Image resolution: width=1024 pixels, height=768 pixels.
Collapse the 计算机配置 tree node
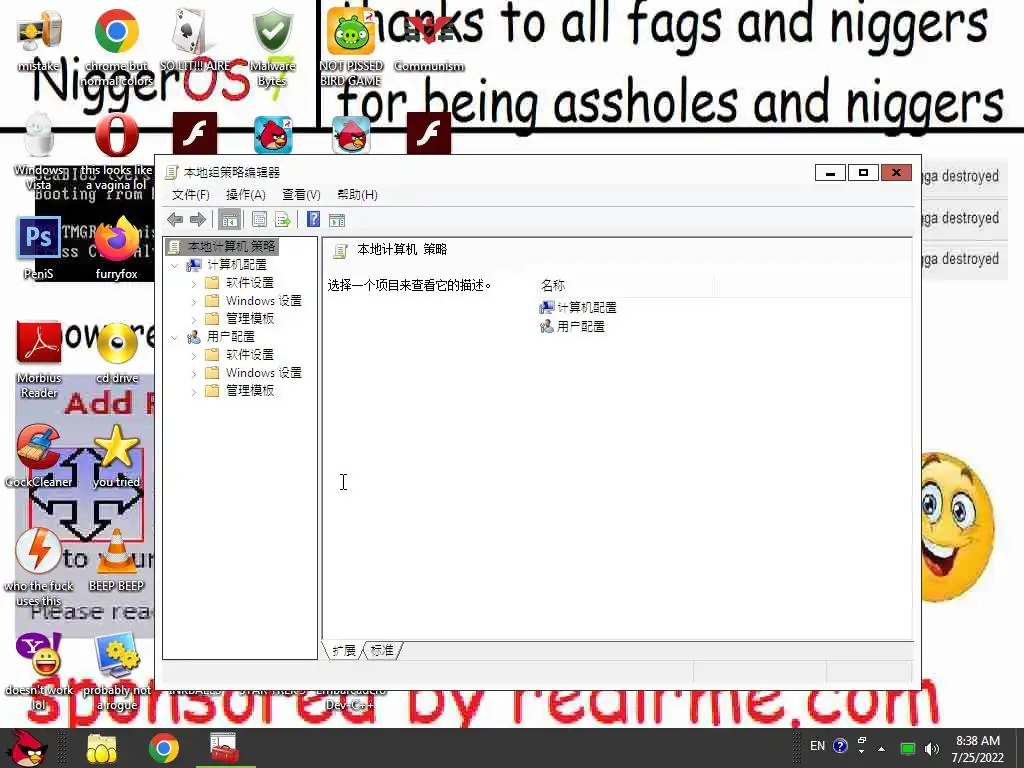point(174,265)
